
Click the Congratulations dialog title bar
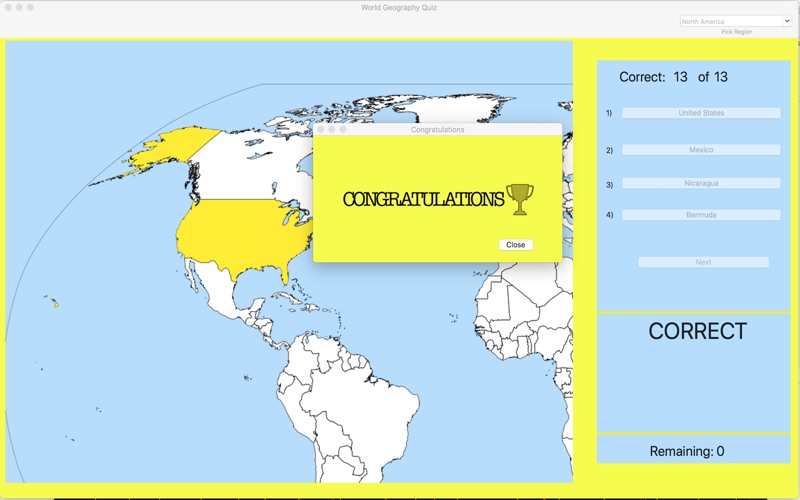437,129
